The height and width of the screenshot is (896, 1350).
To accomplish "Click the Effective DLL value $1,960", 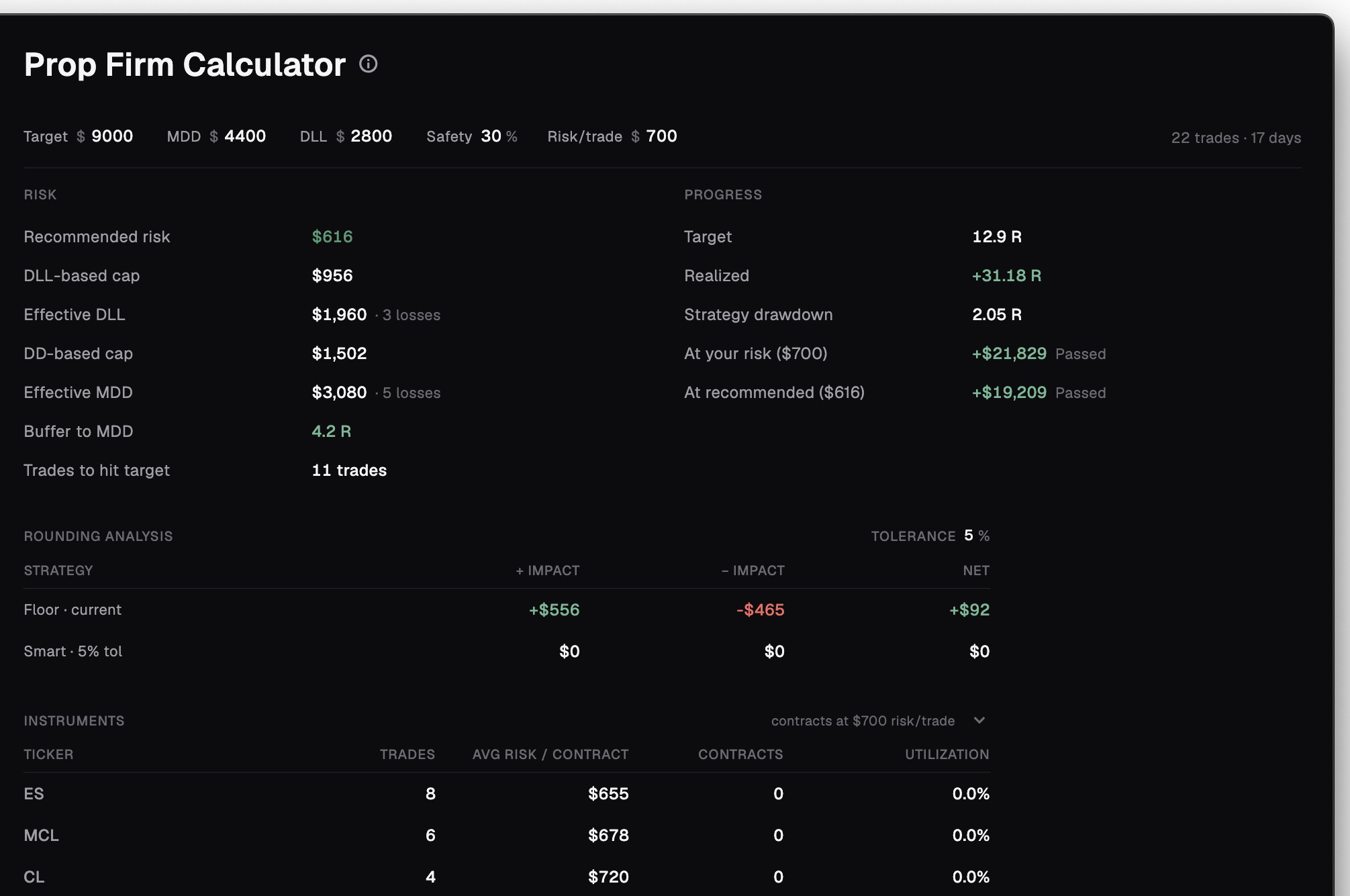I will [339, 315].
